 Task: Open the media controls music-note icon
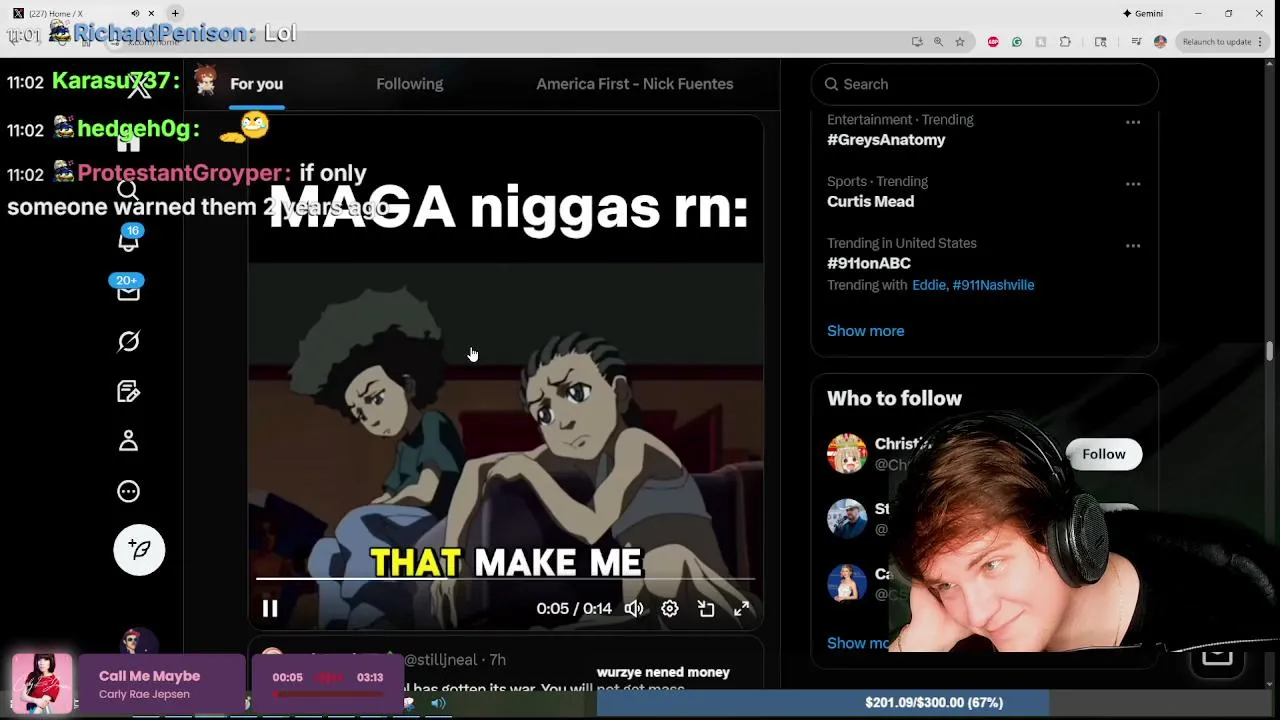1136,42
